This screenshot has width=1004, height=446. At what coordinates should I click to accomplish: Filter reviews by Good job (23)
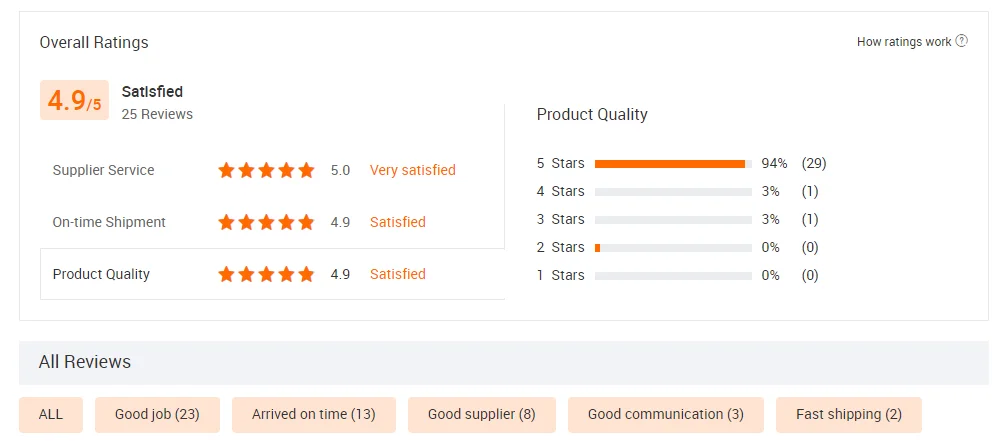158,415
